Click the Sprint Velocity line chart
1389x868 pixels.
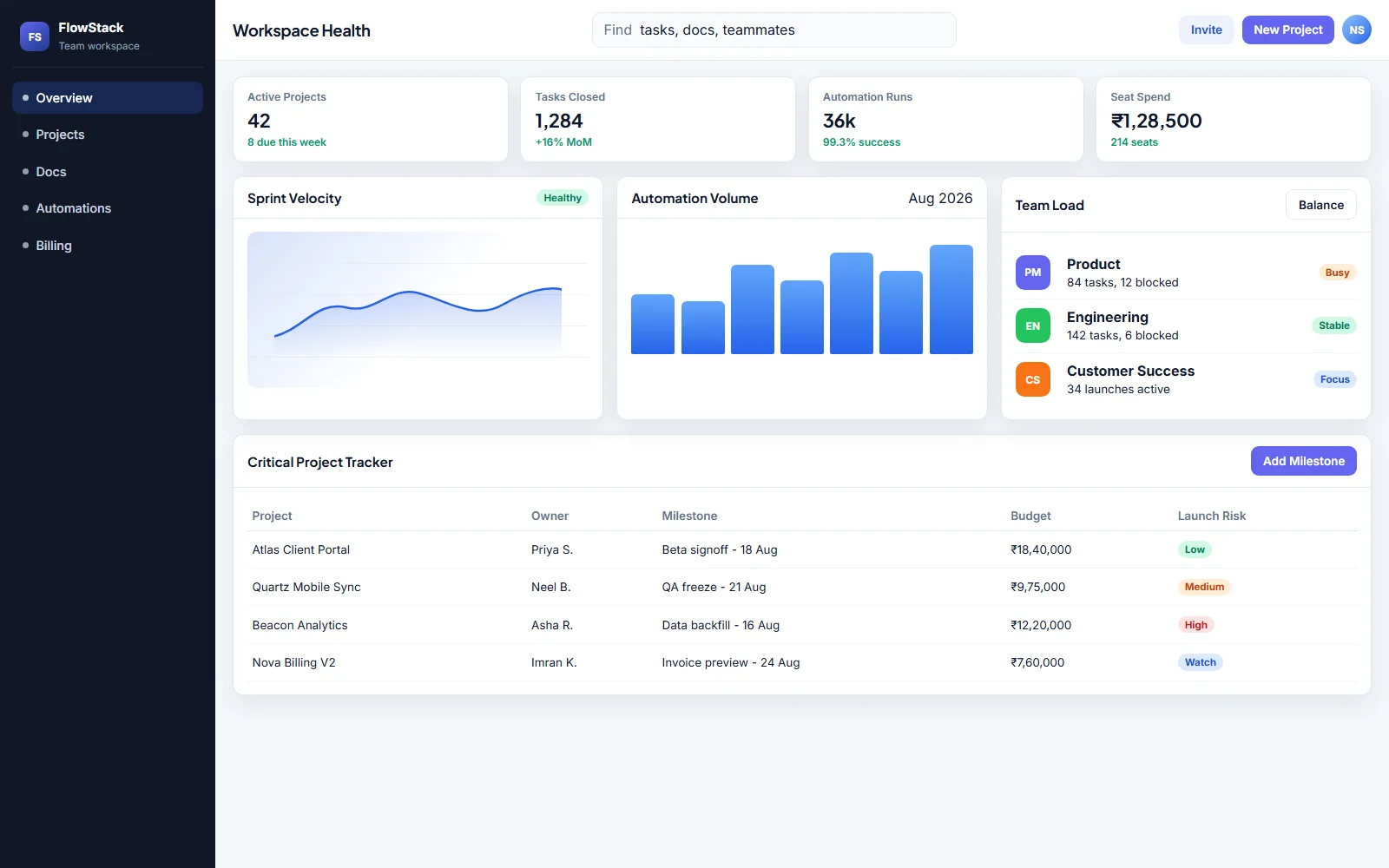(418, 310)
